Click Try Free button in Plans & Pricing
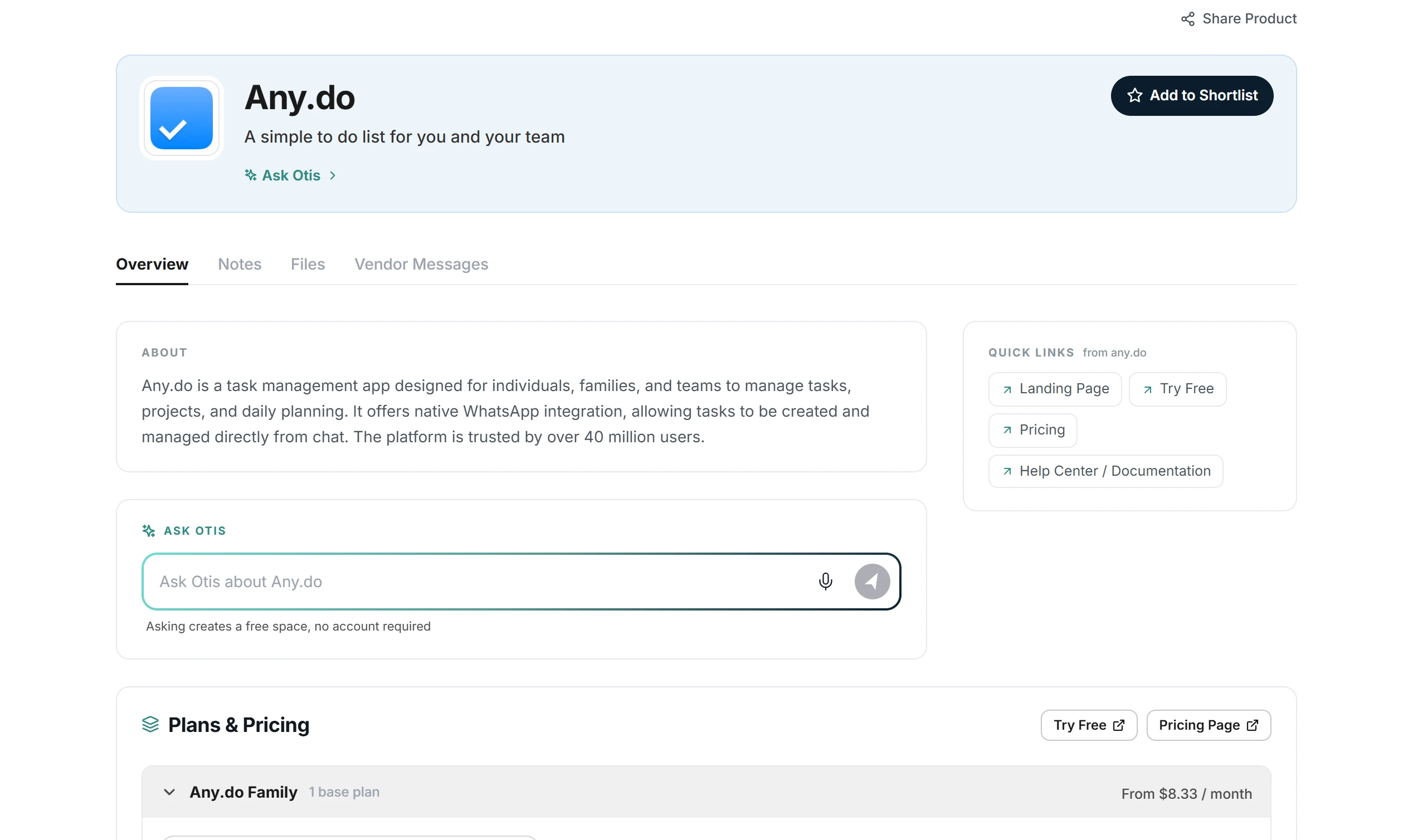Viewport: 1413px width, 840px height. click(x=1089, y=725)
